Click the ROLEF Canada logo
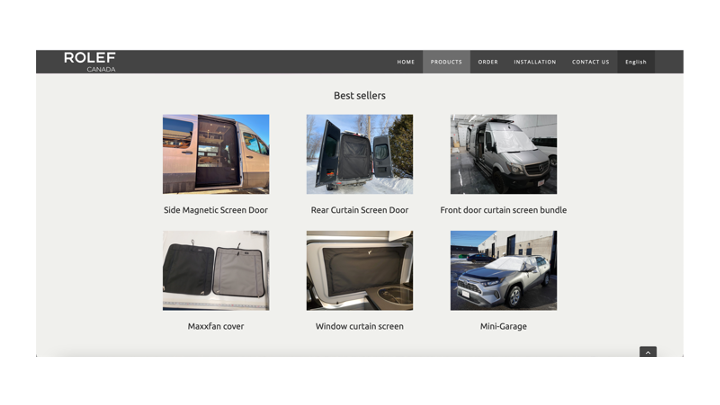 click(90, 62)
